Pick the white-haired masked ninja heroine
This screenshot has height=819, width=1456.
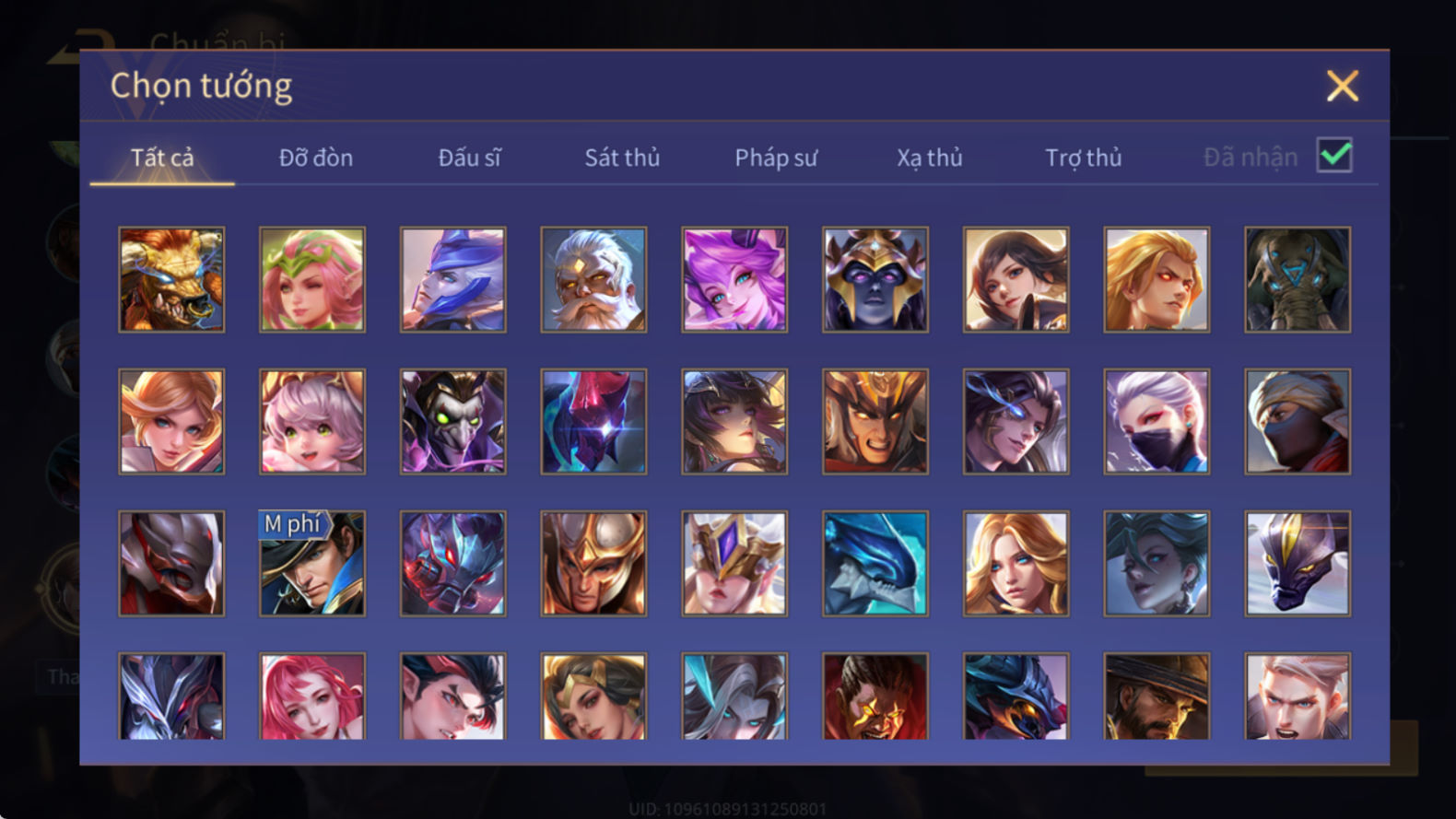[x=1157, y=422]
